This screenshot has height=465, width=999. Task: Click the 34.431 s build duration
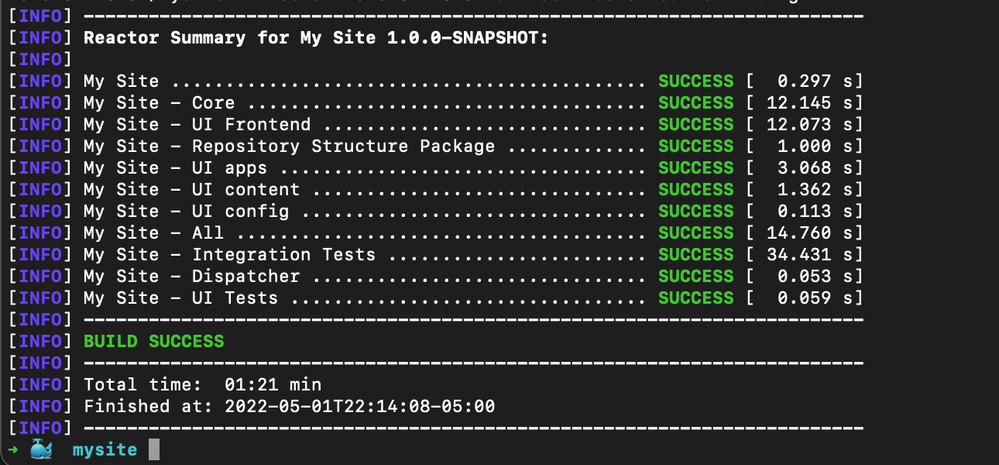pos(808,255)
